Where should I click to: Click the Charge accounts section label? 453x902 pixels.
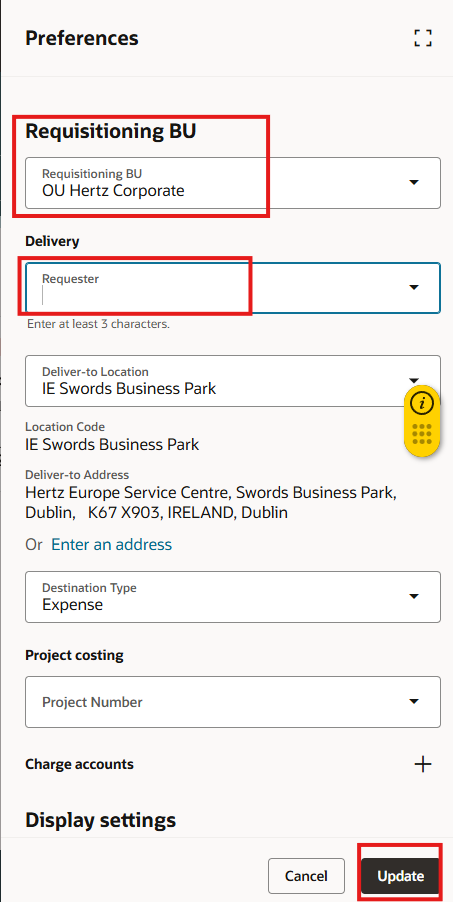click(x=79, y=764)
